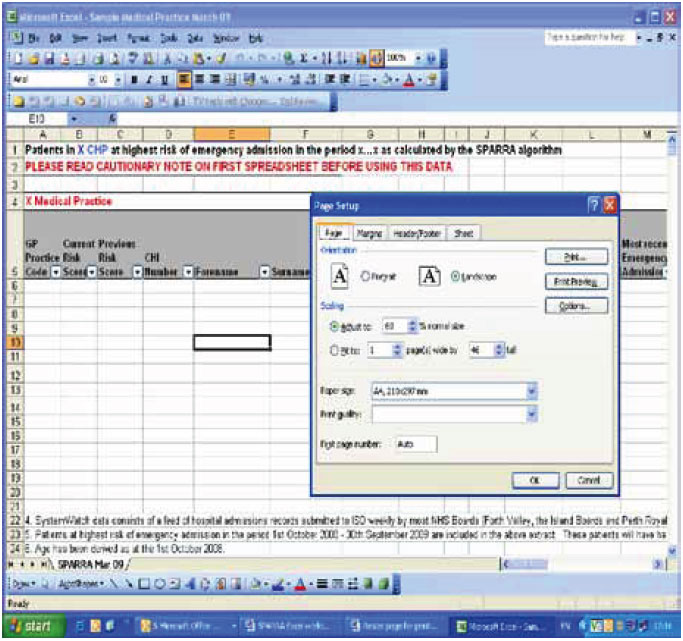Open the font name dropdown arrow
This screenshot has height=641, width=683.
[92, 80]
